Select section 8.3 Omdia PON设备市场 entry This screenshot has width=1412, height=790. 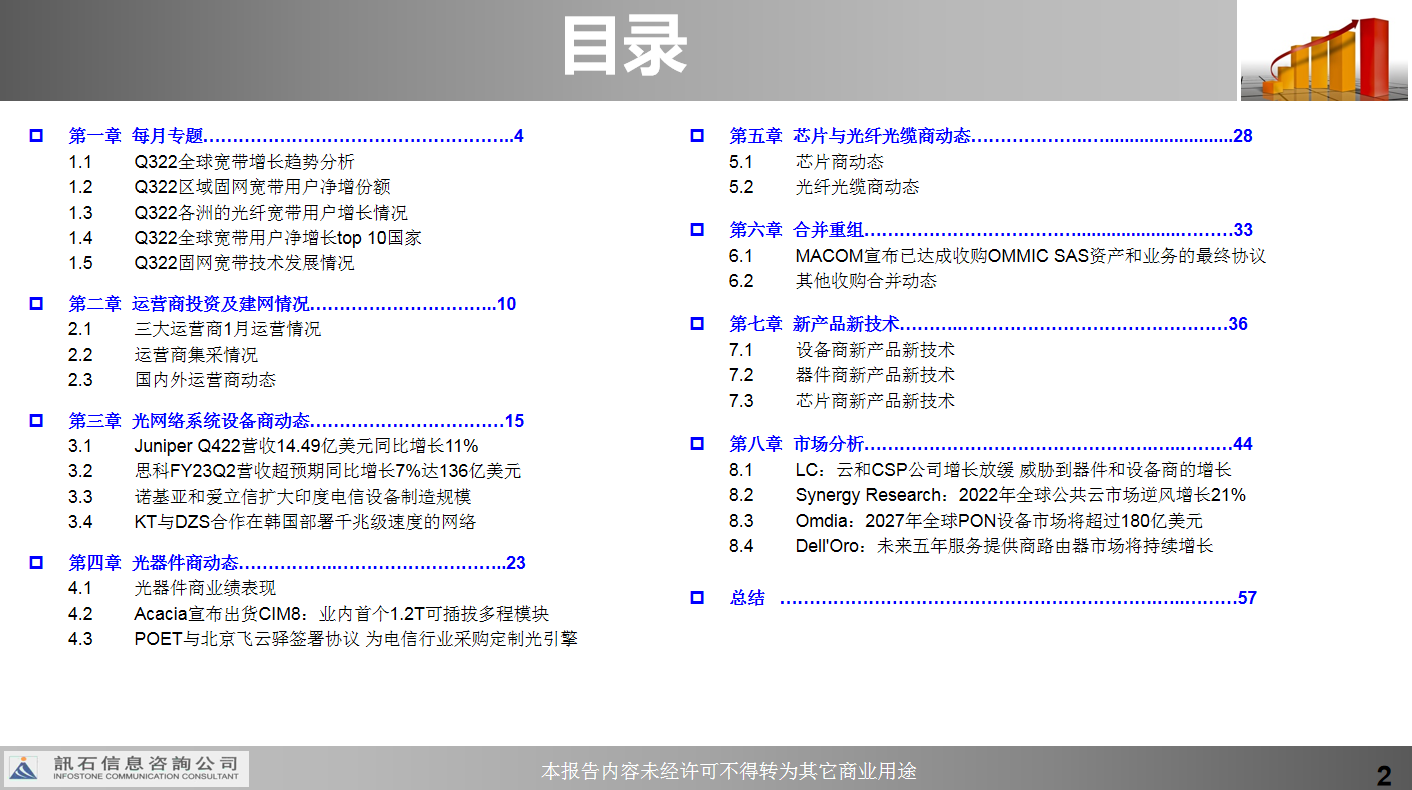998,521
